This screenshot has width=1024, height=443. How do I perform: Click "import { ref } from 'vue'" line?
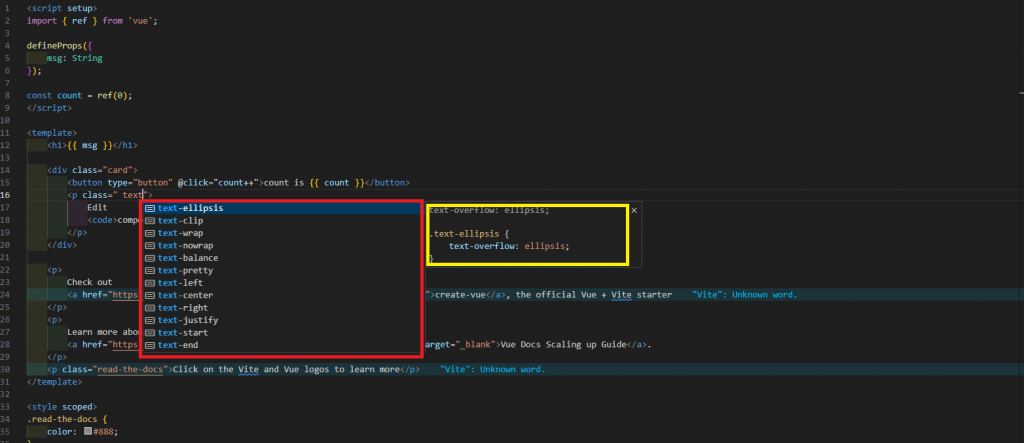point(92,21)
